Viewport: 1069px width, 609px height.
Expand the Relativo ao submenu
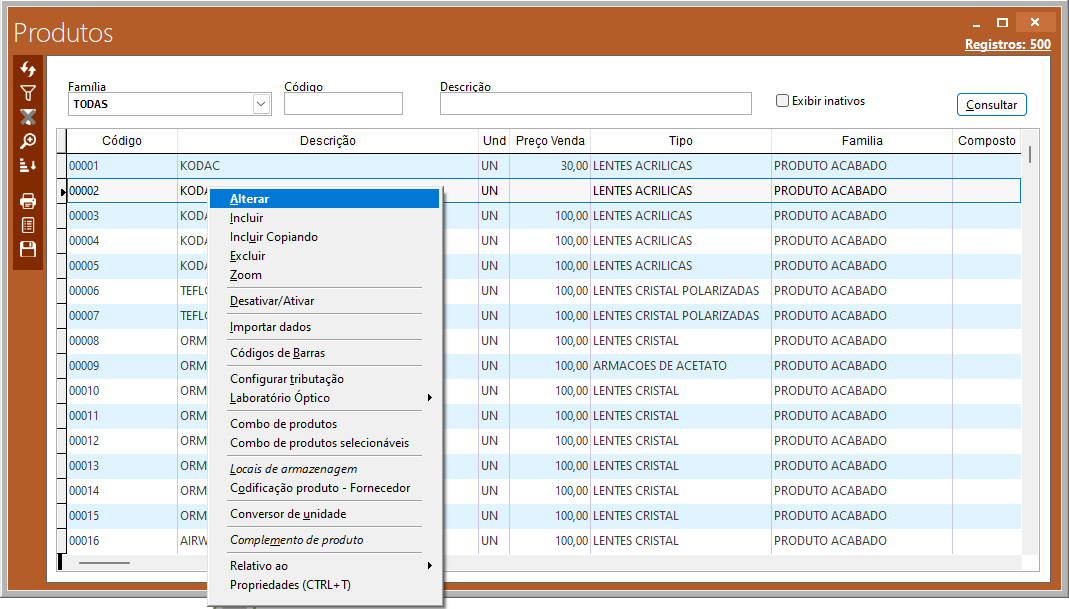(429, 566)
